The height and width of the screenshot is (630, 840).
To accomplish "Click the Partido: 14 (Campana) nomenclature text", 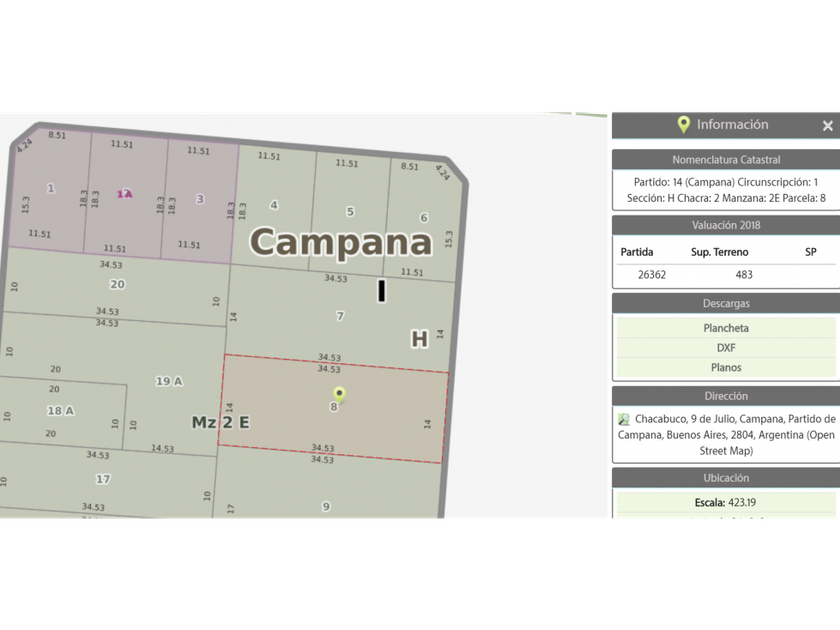I will point(726,190).
